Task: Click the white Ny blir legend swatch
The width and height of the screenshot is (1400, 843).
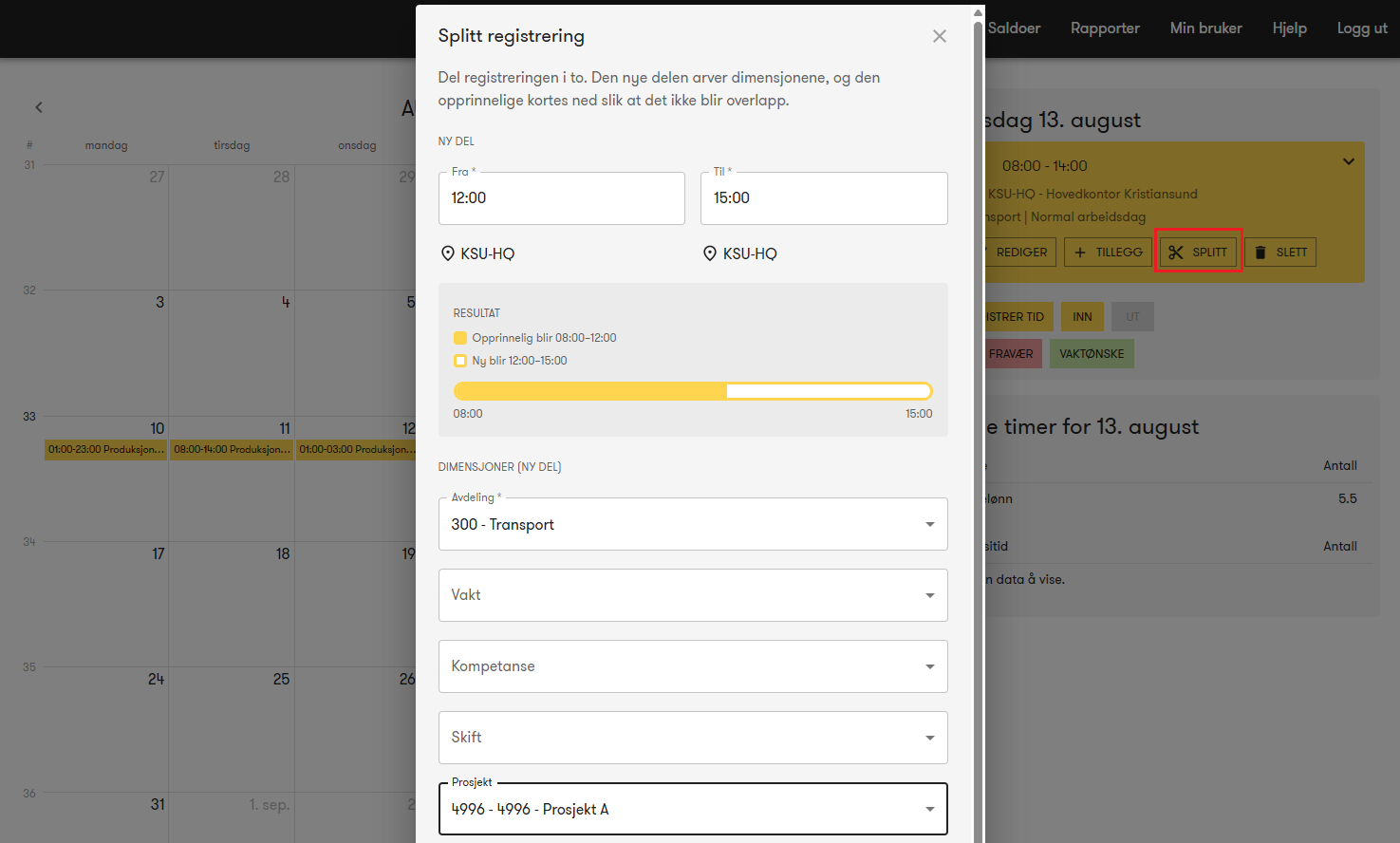Action: pyautogui.click(x=460, y=361)
